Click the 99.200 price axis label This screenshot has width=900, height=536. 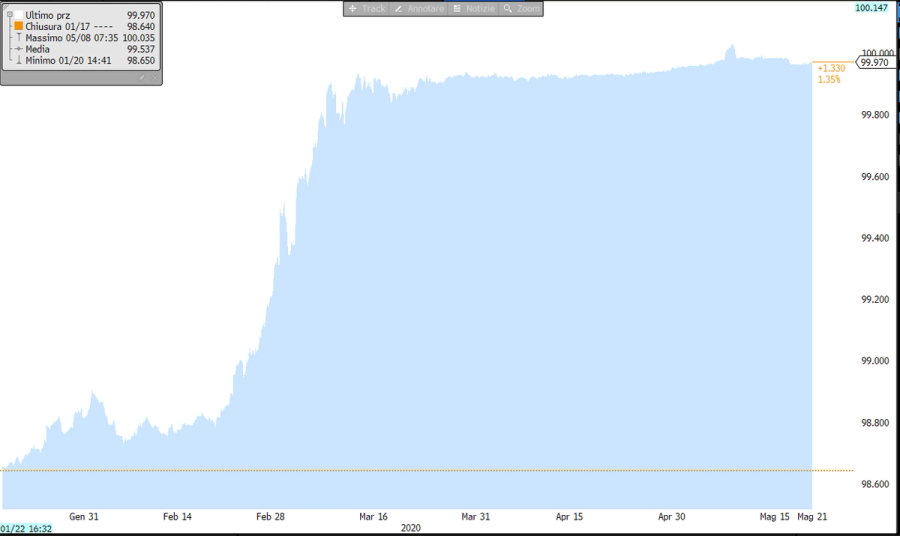click(875, 300)
